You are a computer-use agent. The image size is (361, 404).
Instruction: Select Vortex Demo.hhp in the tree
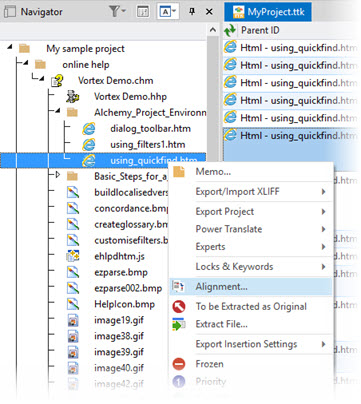(130, 97)
